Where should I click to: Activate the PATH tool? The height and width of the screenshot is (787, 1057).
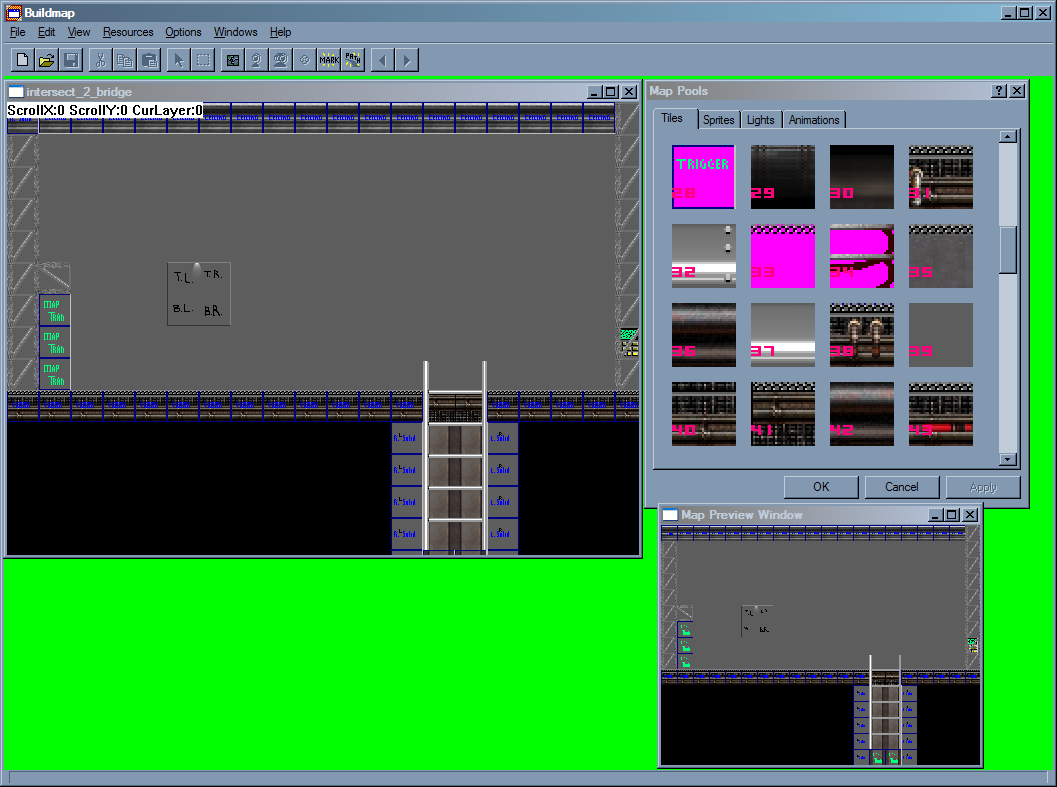pyautogui.click(x=352, y=59)
